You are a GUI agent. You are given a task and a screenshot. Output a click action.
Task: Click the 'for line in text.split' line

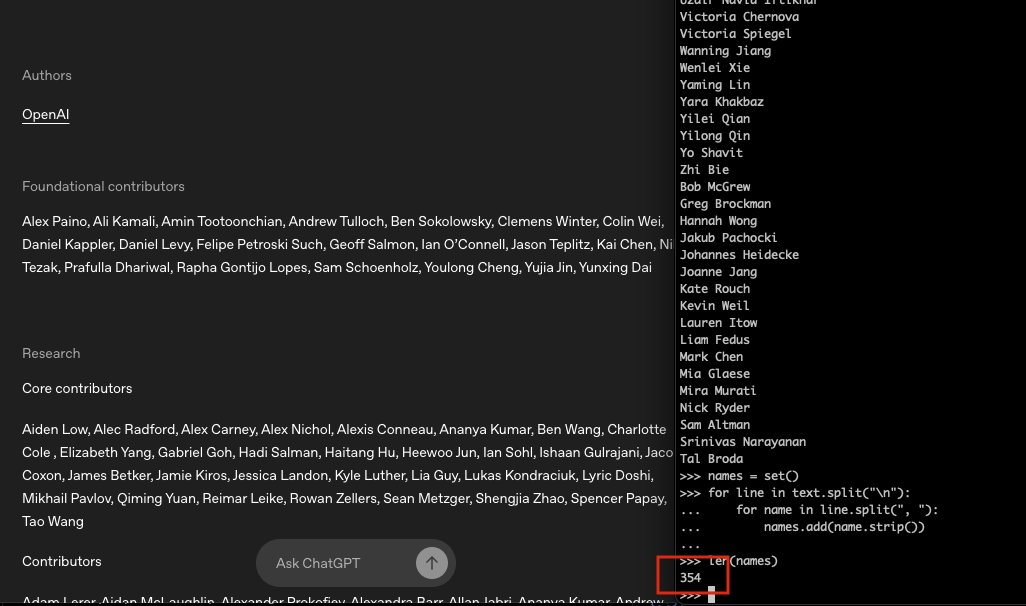point(795,493)
